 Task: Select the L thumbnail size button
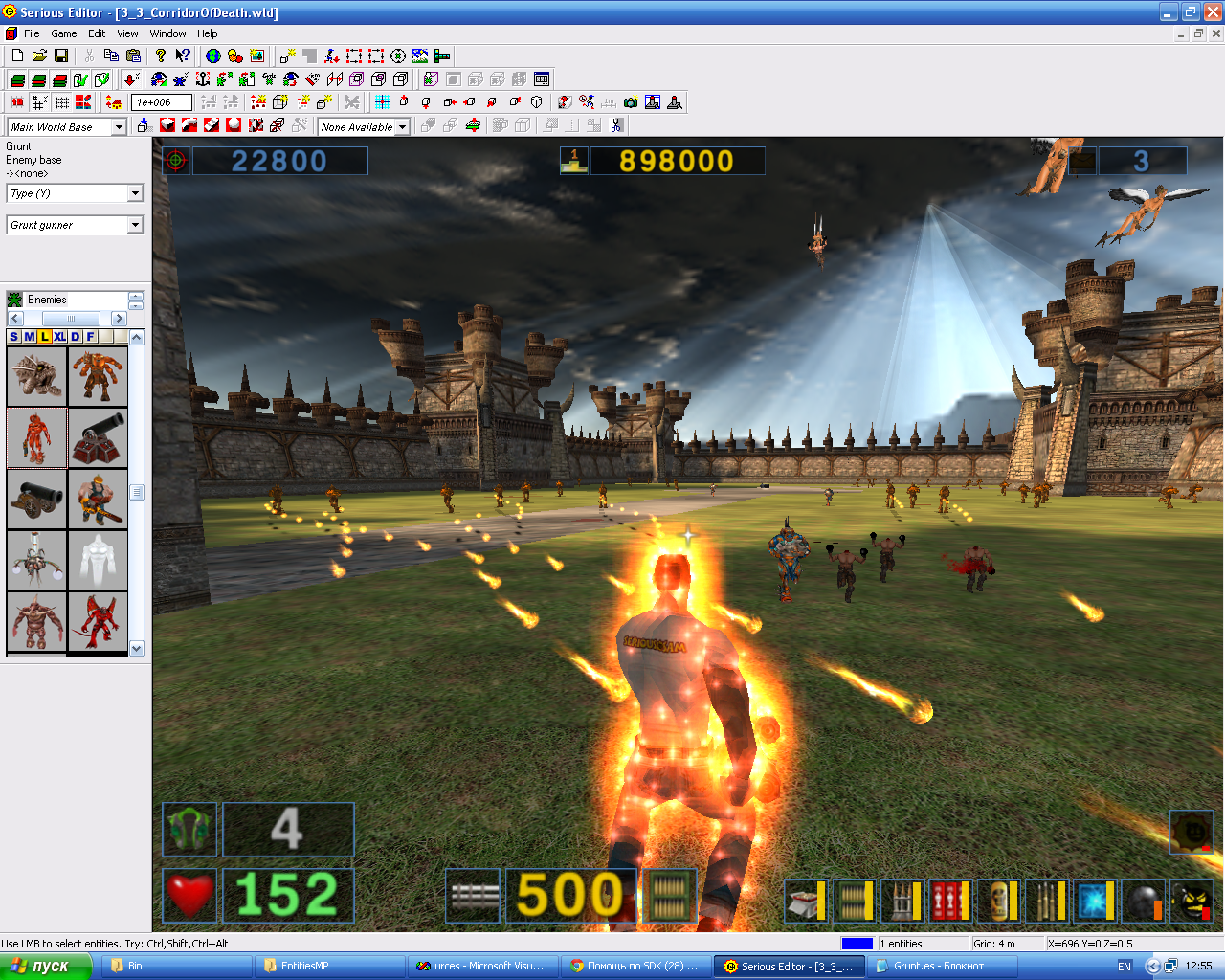click(44, 337)
